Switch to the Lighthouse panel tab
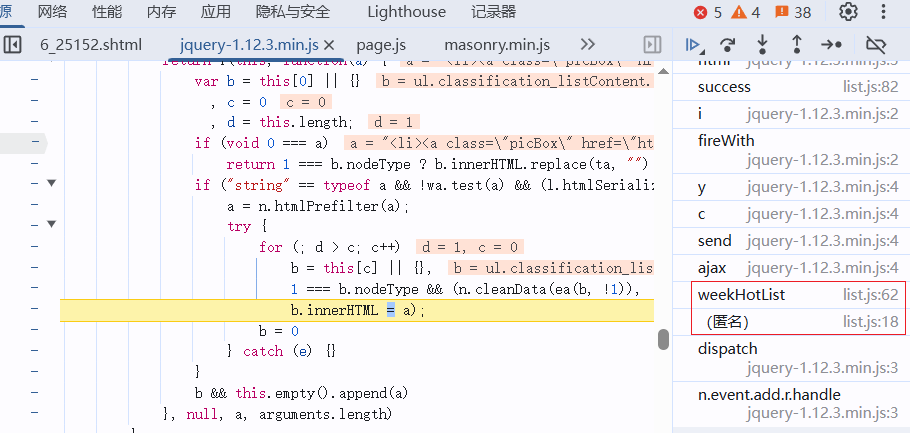Screen dimensions: 910x433 coord(406,12)
